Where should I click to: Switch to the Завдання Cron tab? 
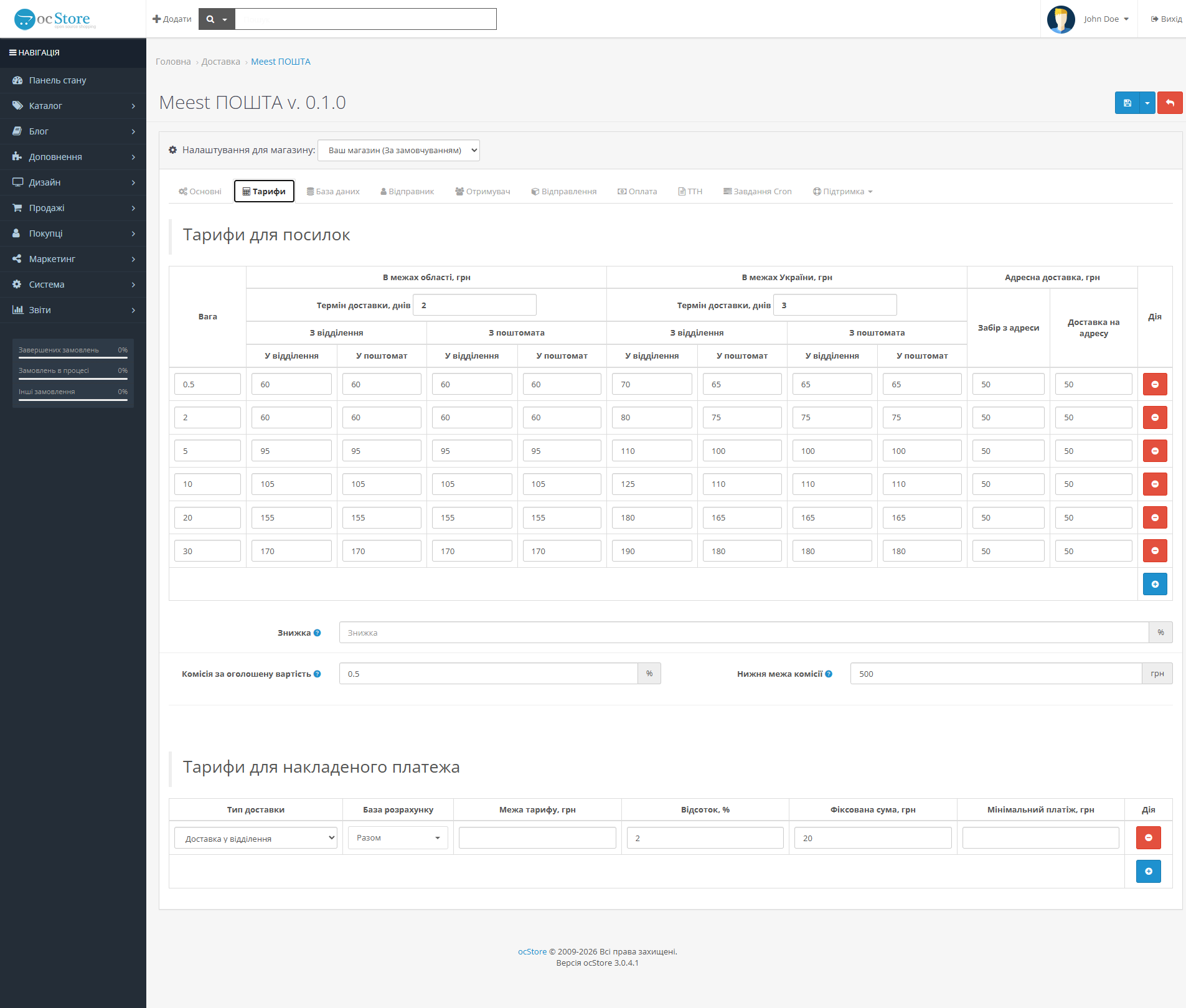758,192
